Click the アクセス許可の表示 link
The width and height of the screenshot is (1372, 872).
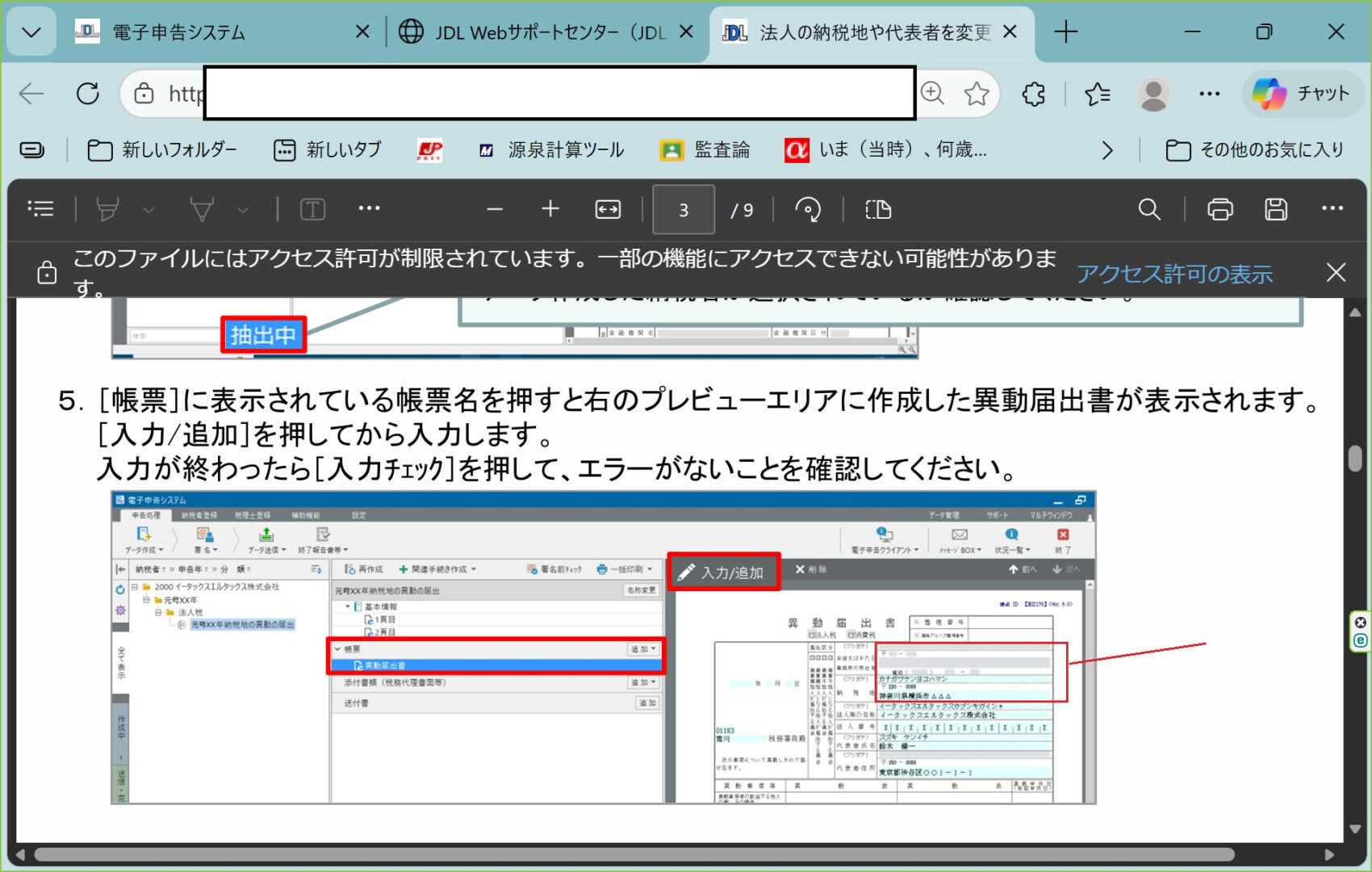1174,274
